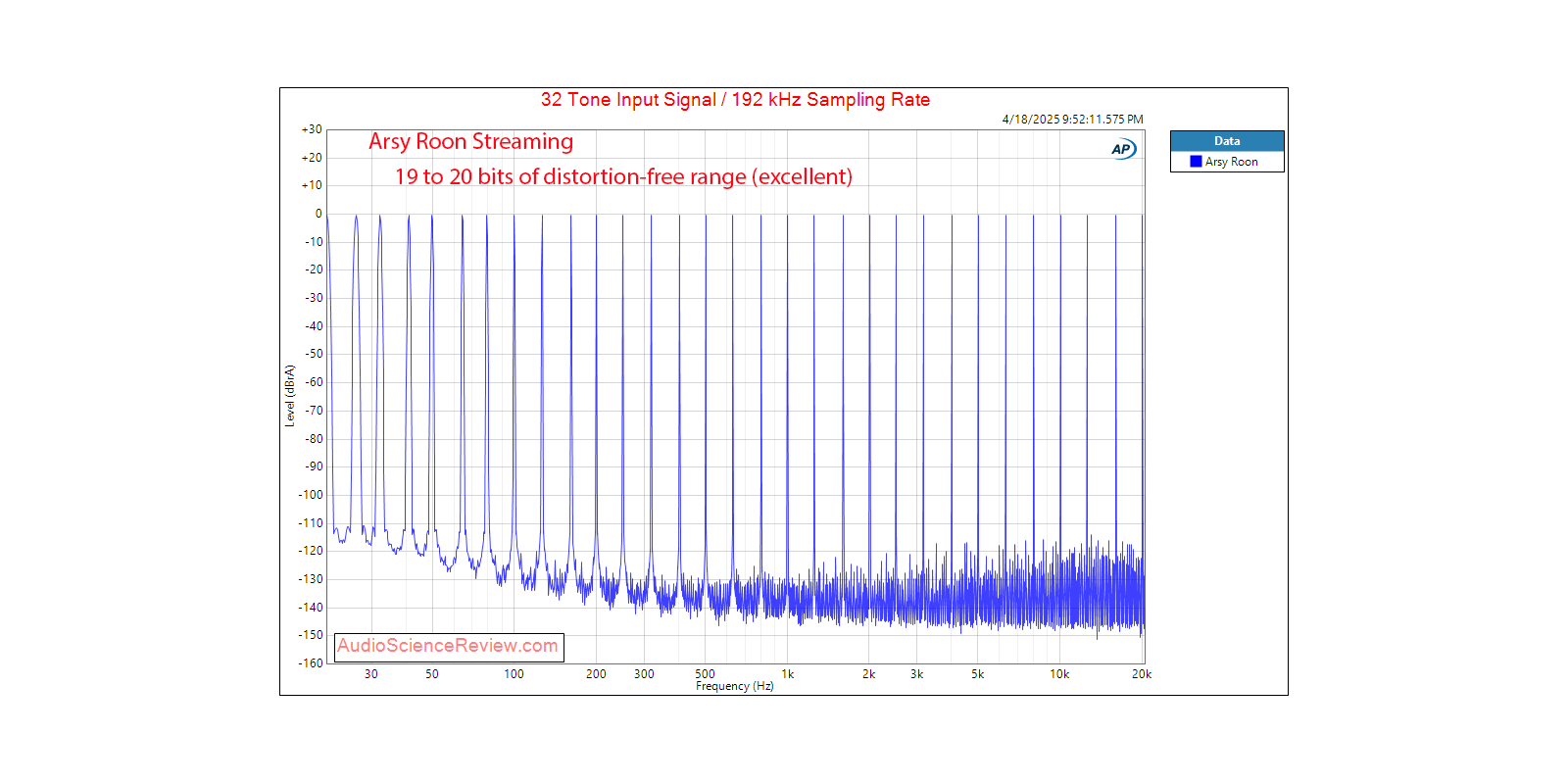
Task: Click the -100 tick on the level axis
Action: (311, 495)
